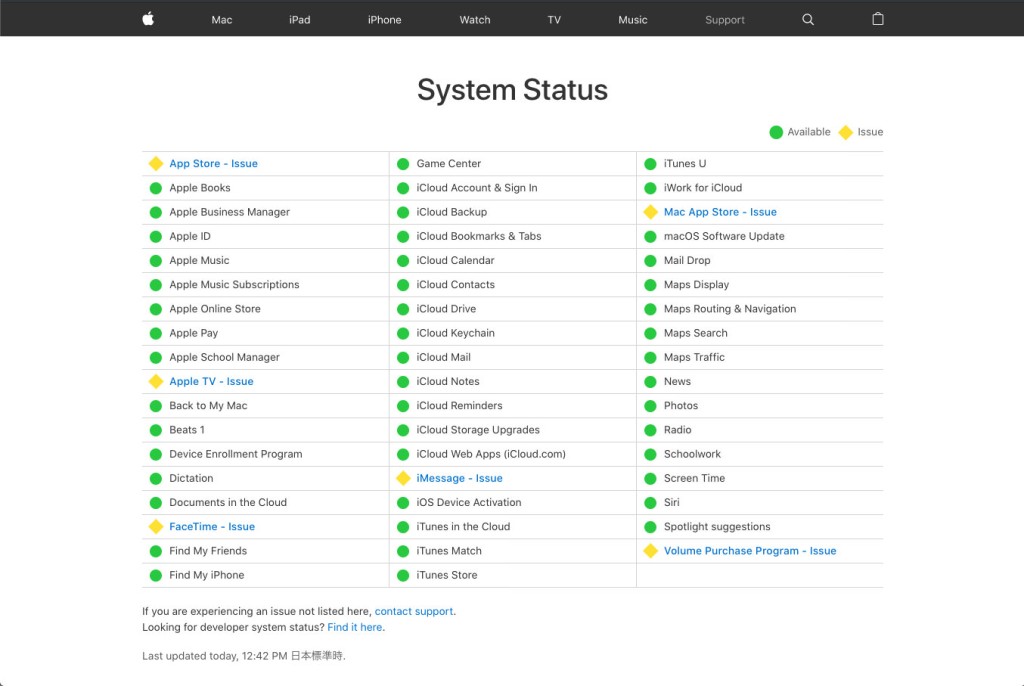Open the Music navigation item

633,20
